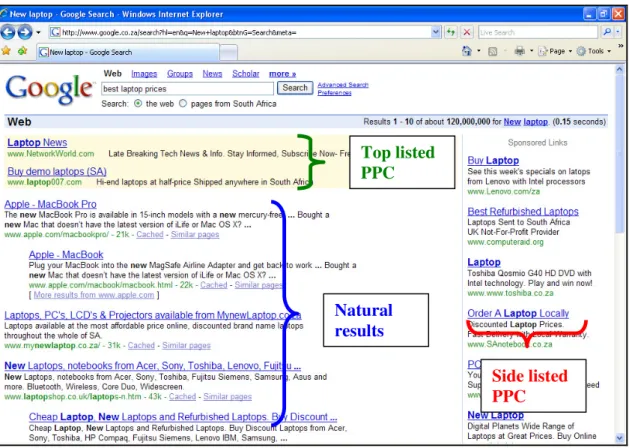This screenshot has height=448, width=629.
Task: Open the Page menu
Action: (x=555, y=51)
